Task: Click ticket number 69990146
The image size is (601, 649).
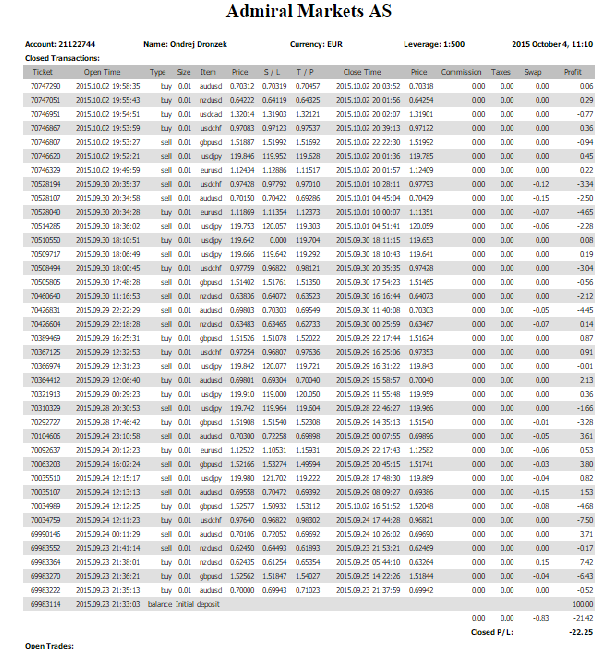Action: pos(46,534)
